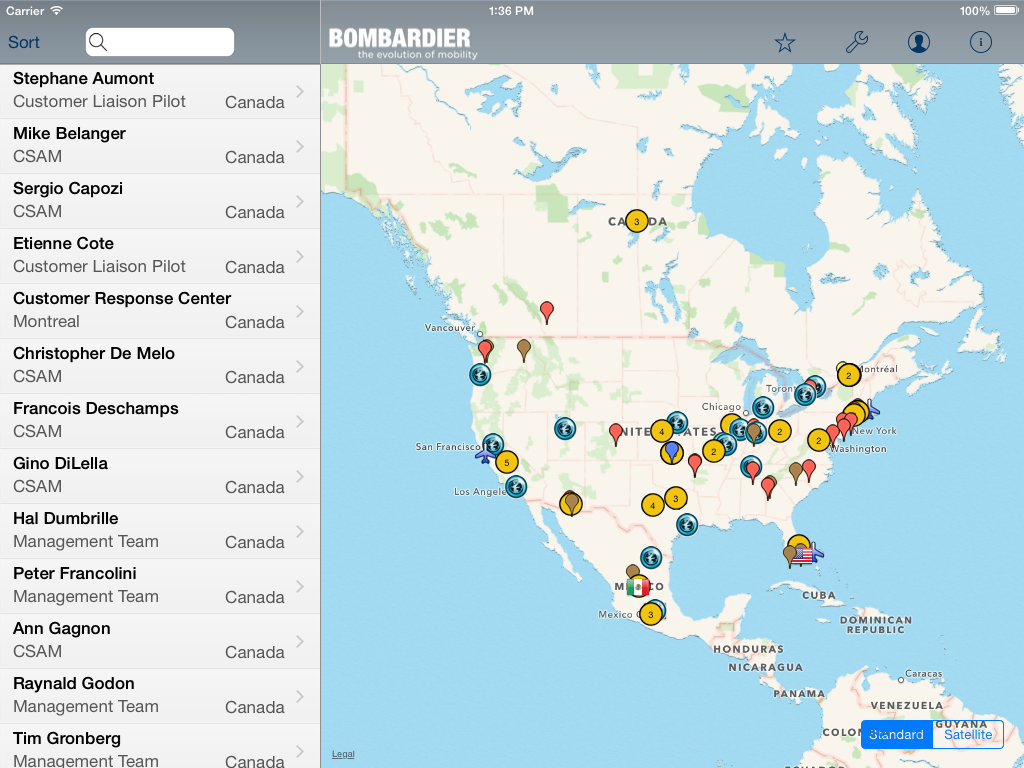Select the cluster pin labeled 5 near San Francisco
Viewport: 1024px width, 768px height.
(x=507, y=462)
